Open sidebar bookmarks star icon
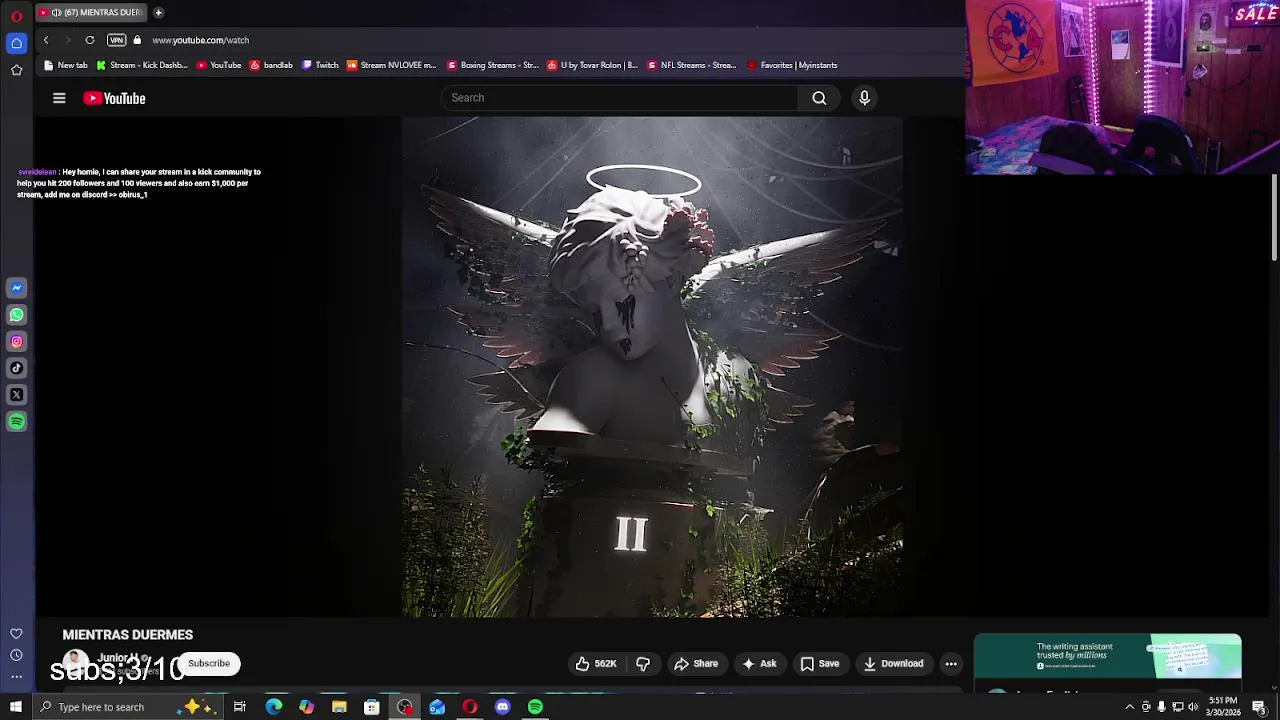Screen dimensions: 1280x720 (16, 70)
